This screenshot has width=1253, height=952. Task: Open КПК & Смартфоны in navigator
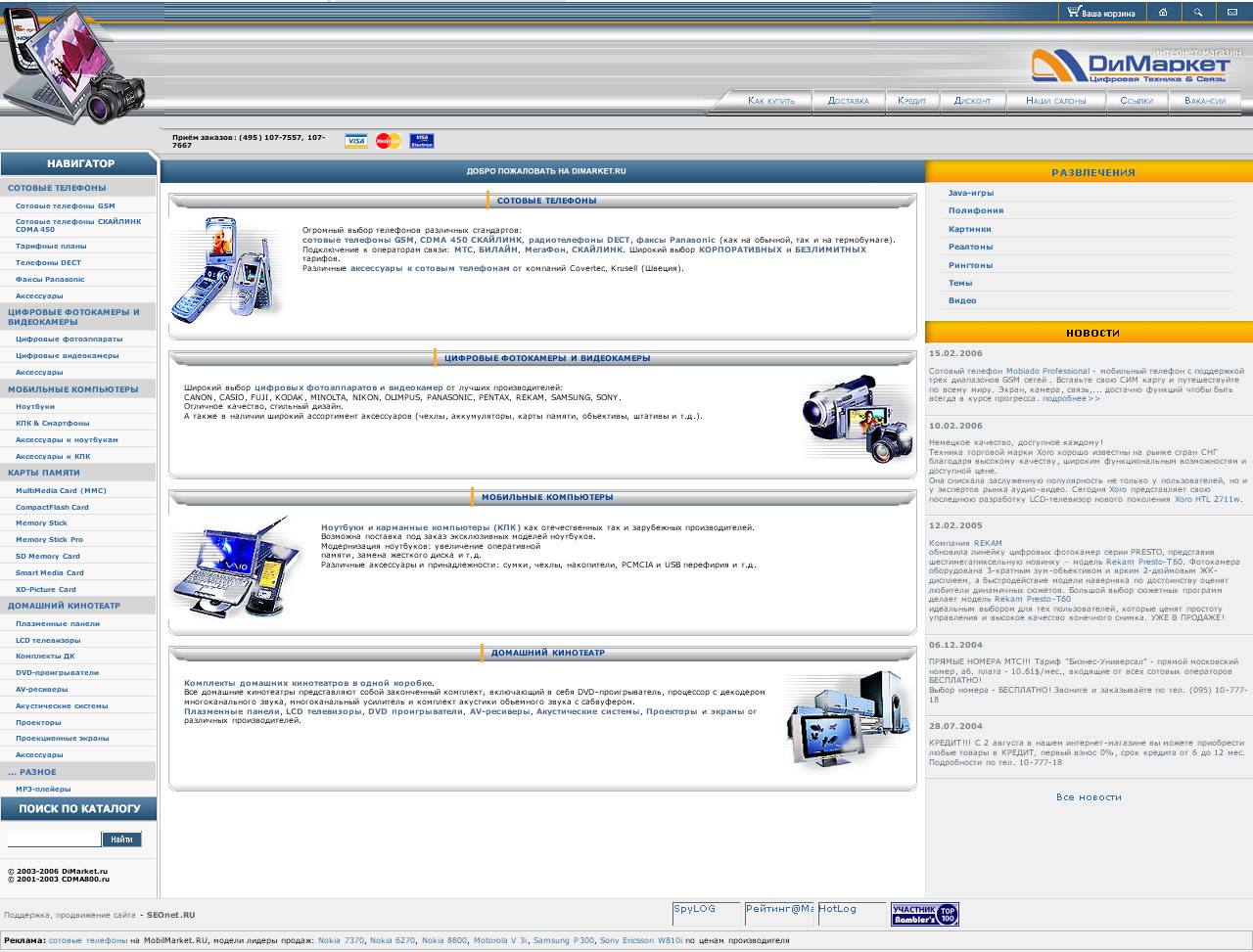coord(53,424)
